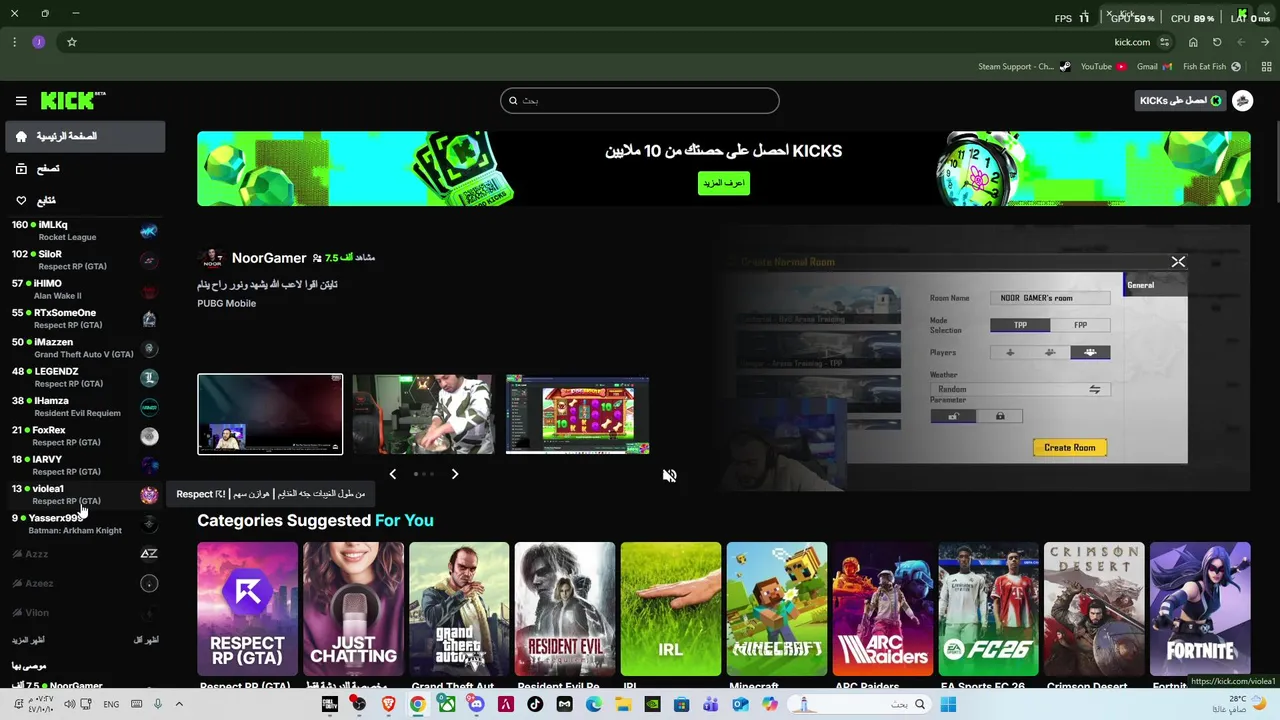The image size is (1280, 720).
Task: Open iHIMO Alan Wake II channel
Action: [85, 289]
